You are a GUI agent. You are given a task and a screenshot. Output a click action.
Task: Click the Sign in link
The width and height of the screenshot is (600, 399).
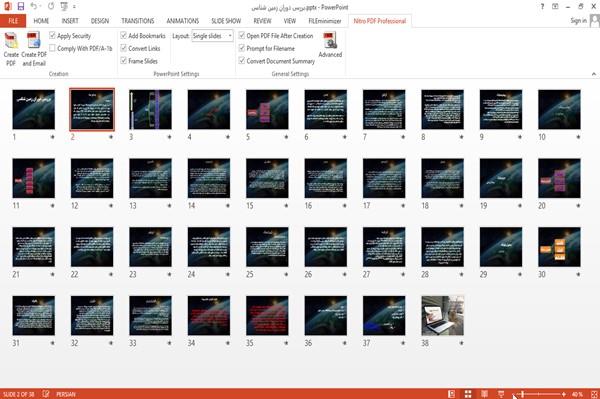tap(578, 21)
